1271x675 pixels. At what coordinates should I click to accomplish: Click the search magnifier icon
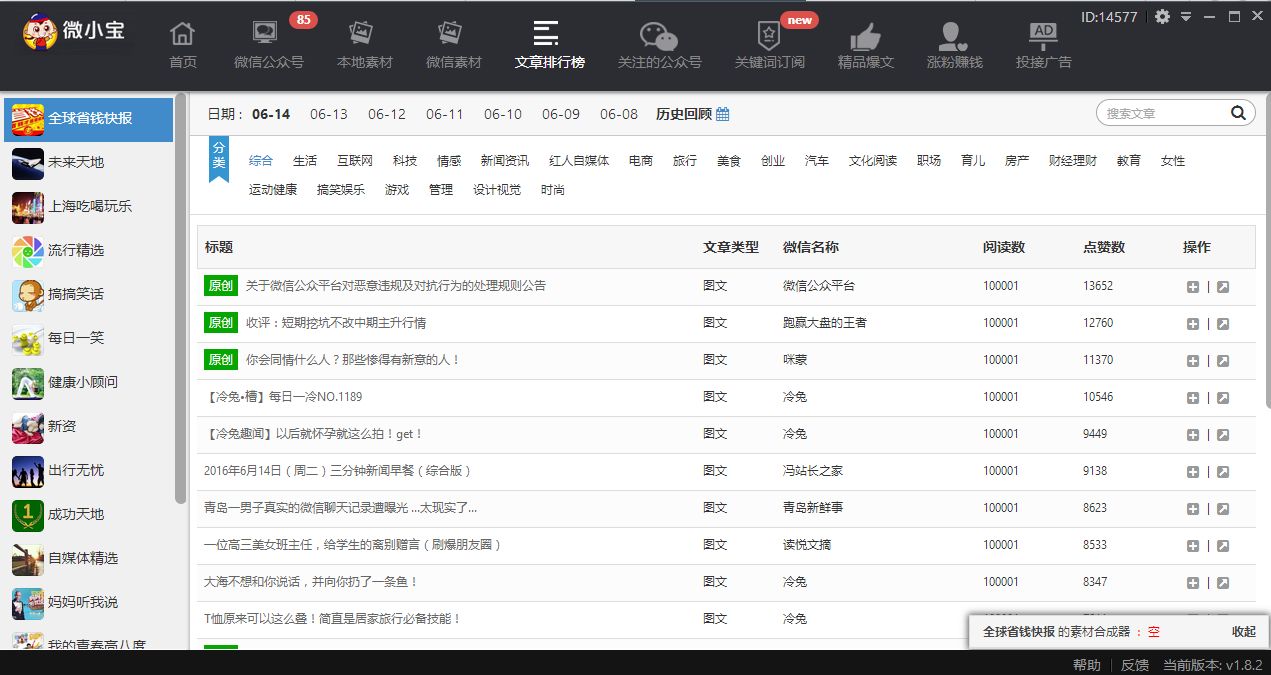tap(1238, 113)
